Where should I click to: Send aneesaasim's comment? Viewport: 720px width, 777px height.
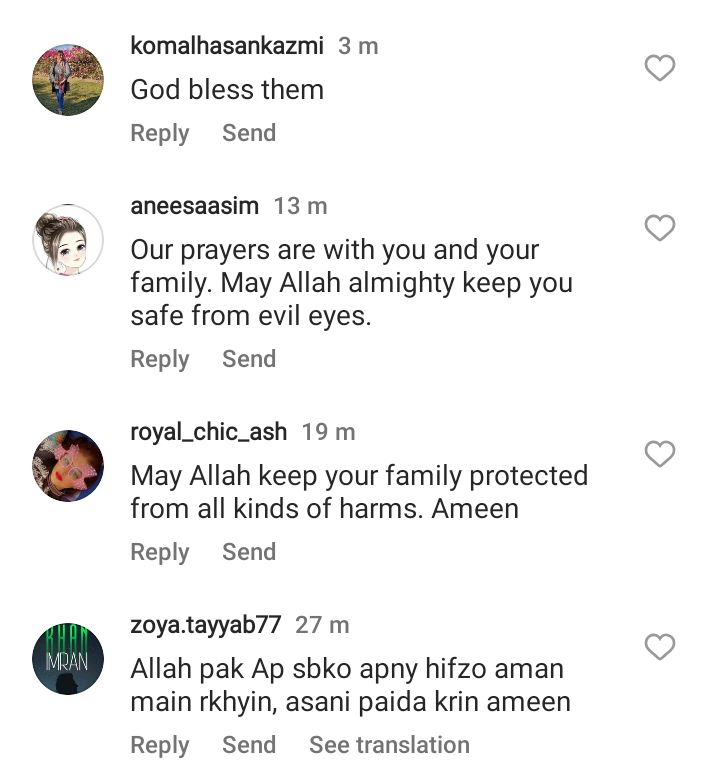[x=249, y=359]
